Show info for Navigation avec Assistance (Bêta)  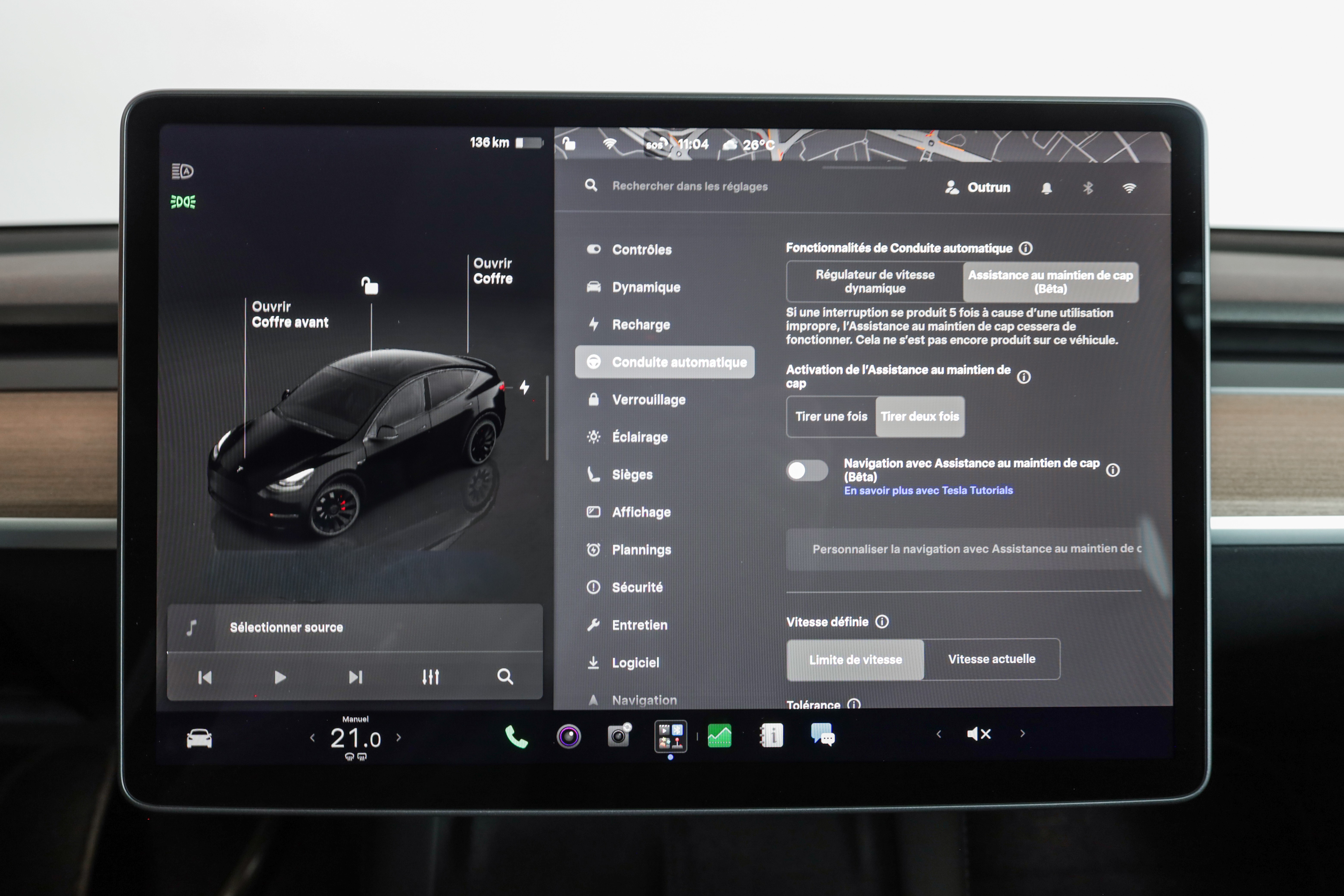(1113, 470)
